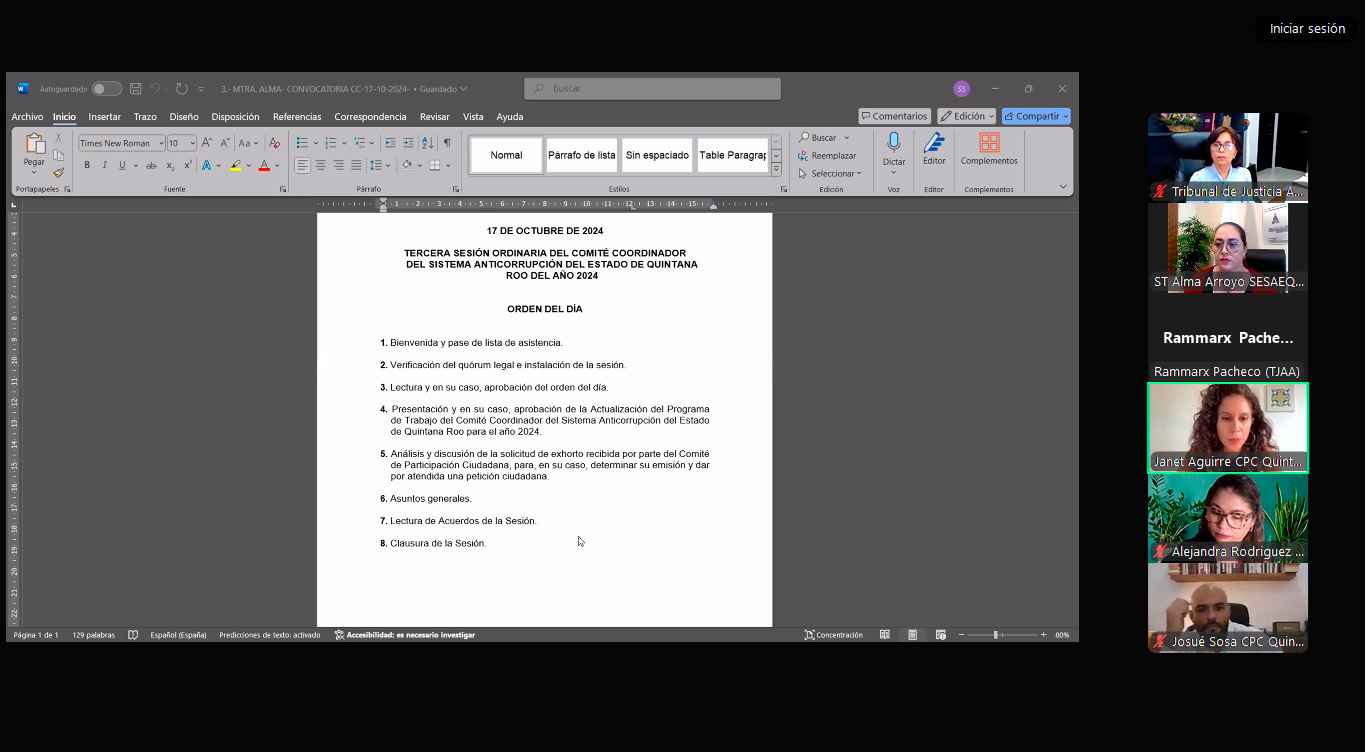
Task: Open the Editor pen icon
Action: click(934, 143)
